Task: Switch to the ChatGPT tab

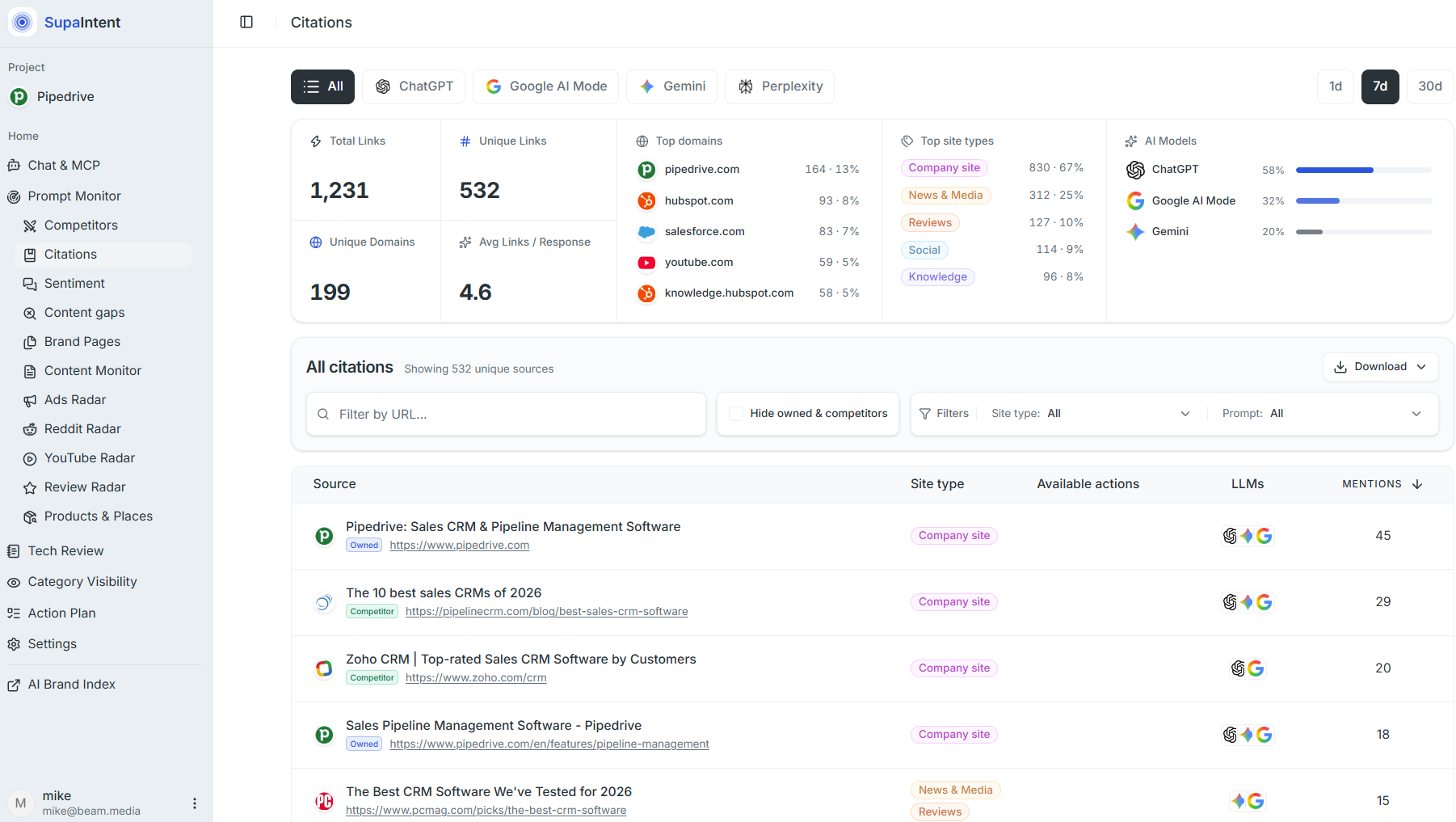Action: pos(414,86)
